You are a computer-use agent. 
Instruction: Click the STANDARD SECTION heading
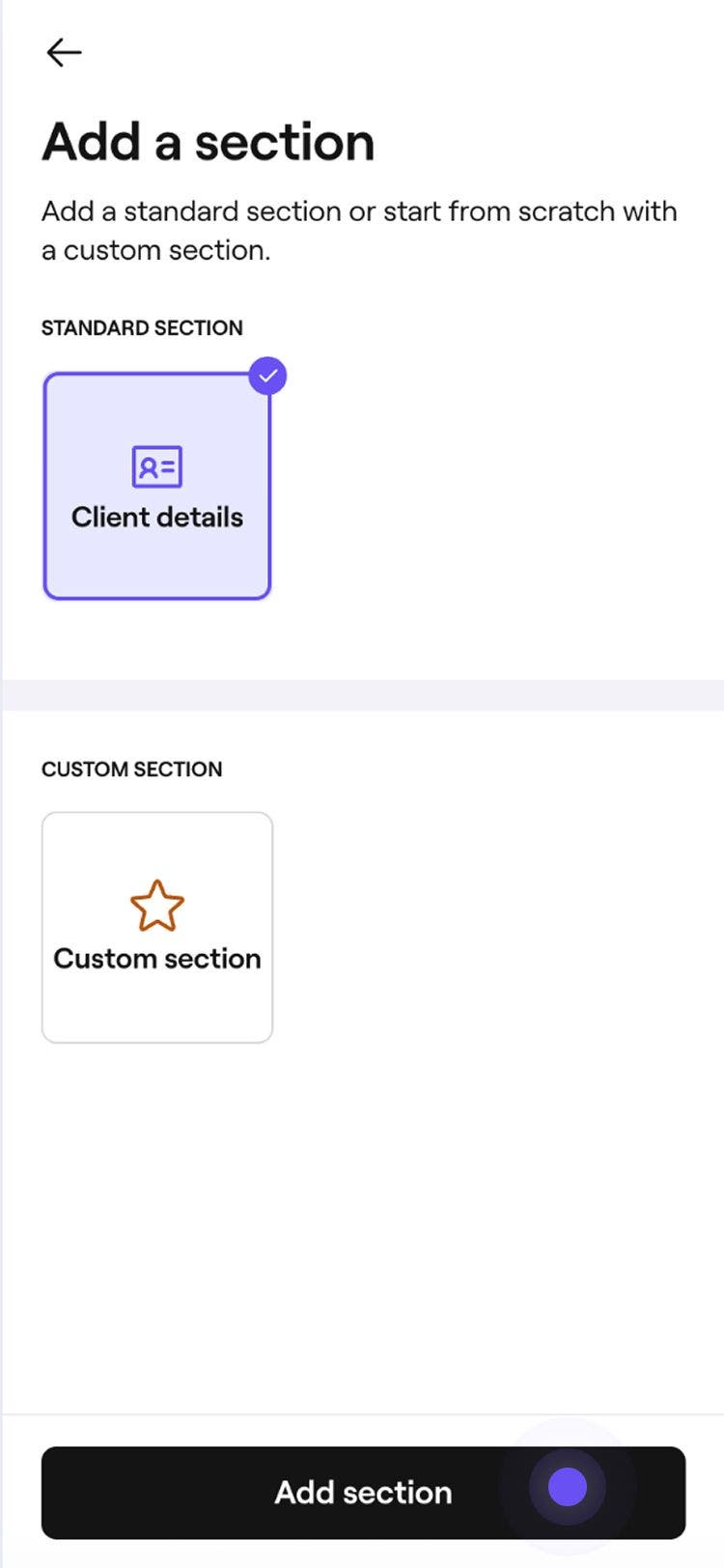pyautogui.click(x=141, y=328)
